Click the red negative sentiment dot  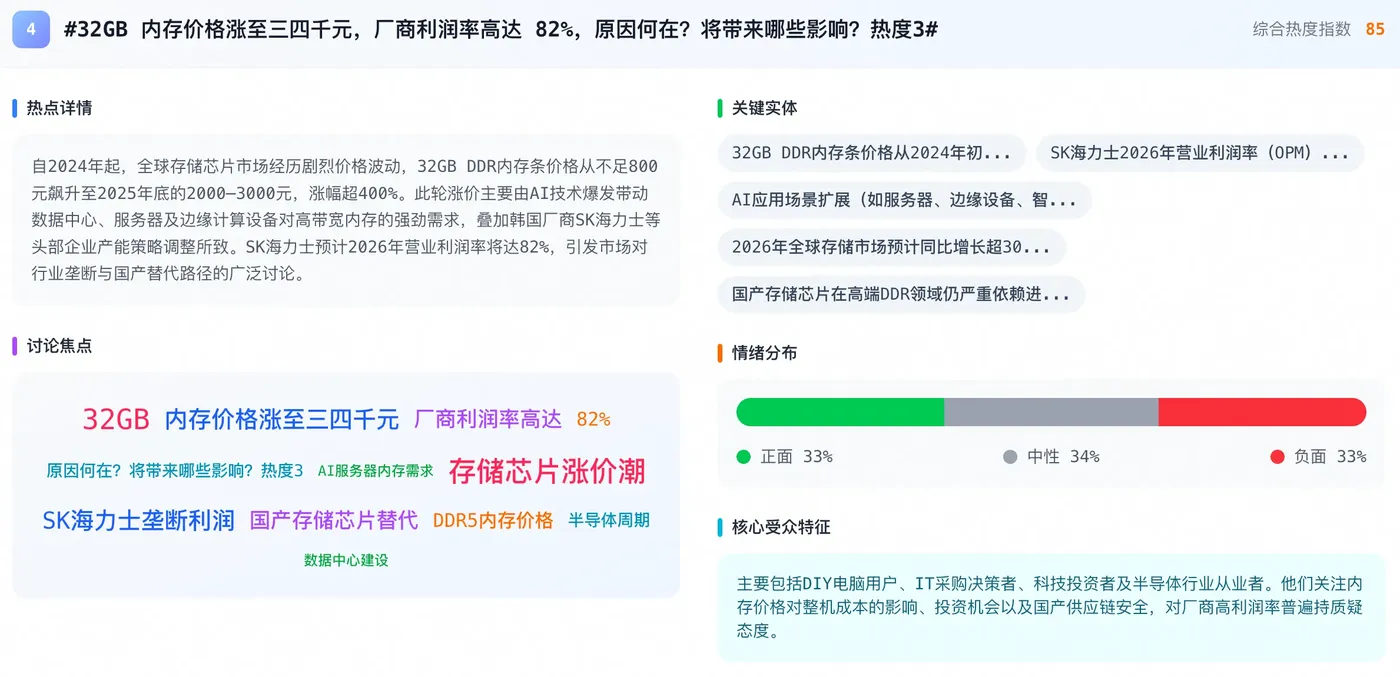pos(1277,457)
